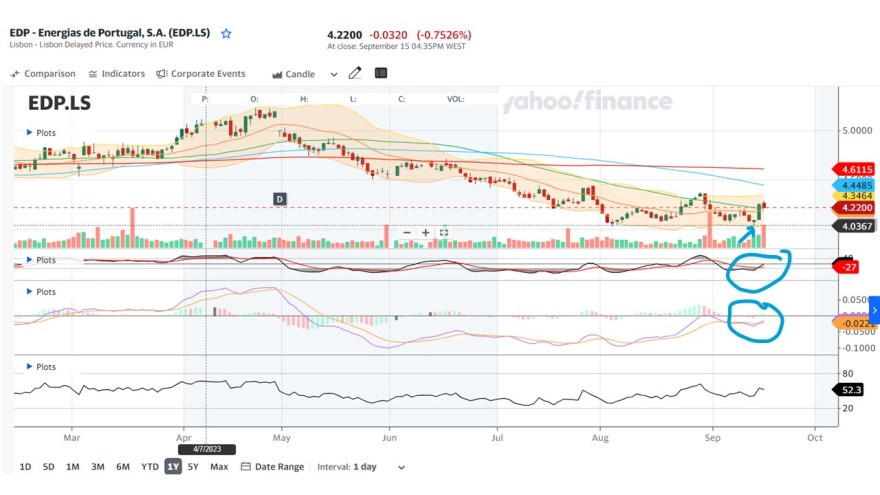Open Corporate Events options
Screen dimensions: 880x495
pyautogui.click(x=200, y=74)
